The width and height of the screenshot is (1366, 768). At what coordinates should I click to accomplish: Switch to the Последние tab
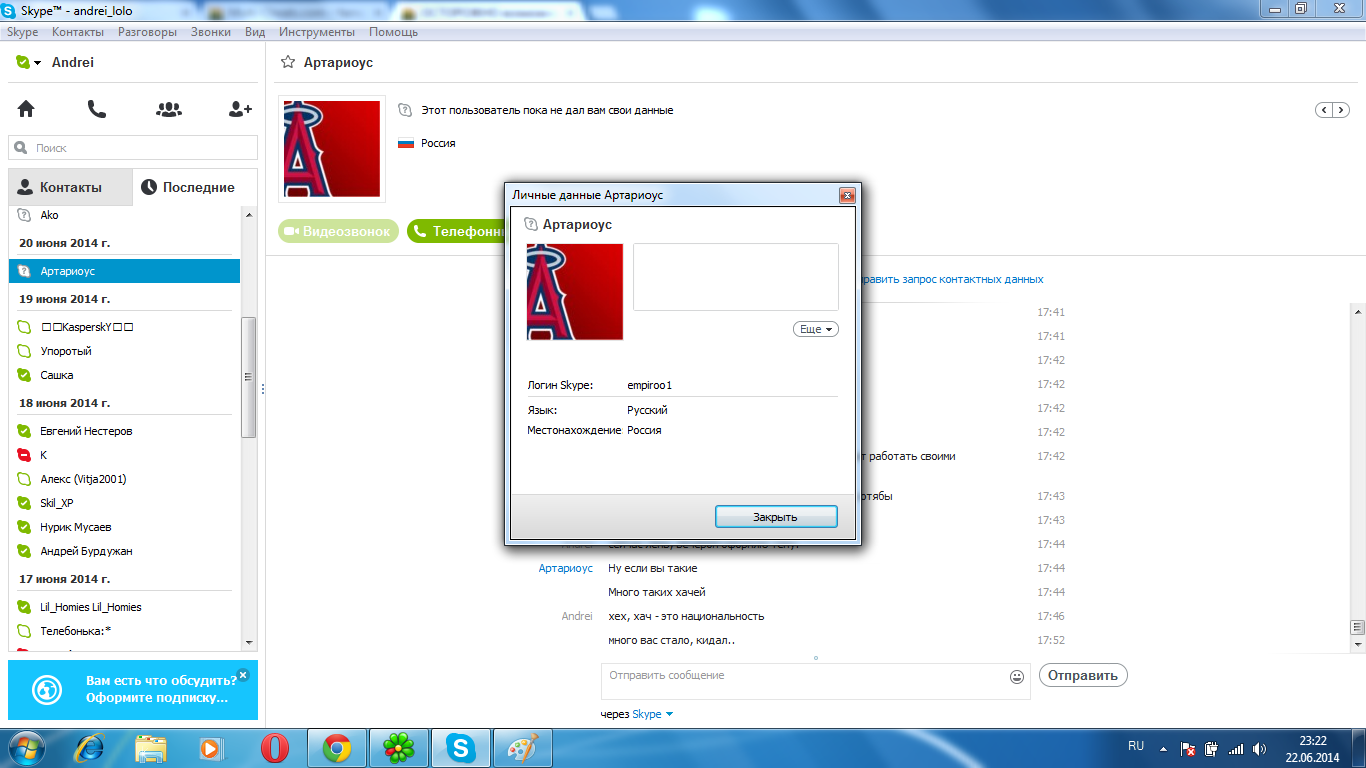click(194, 187)
